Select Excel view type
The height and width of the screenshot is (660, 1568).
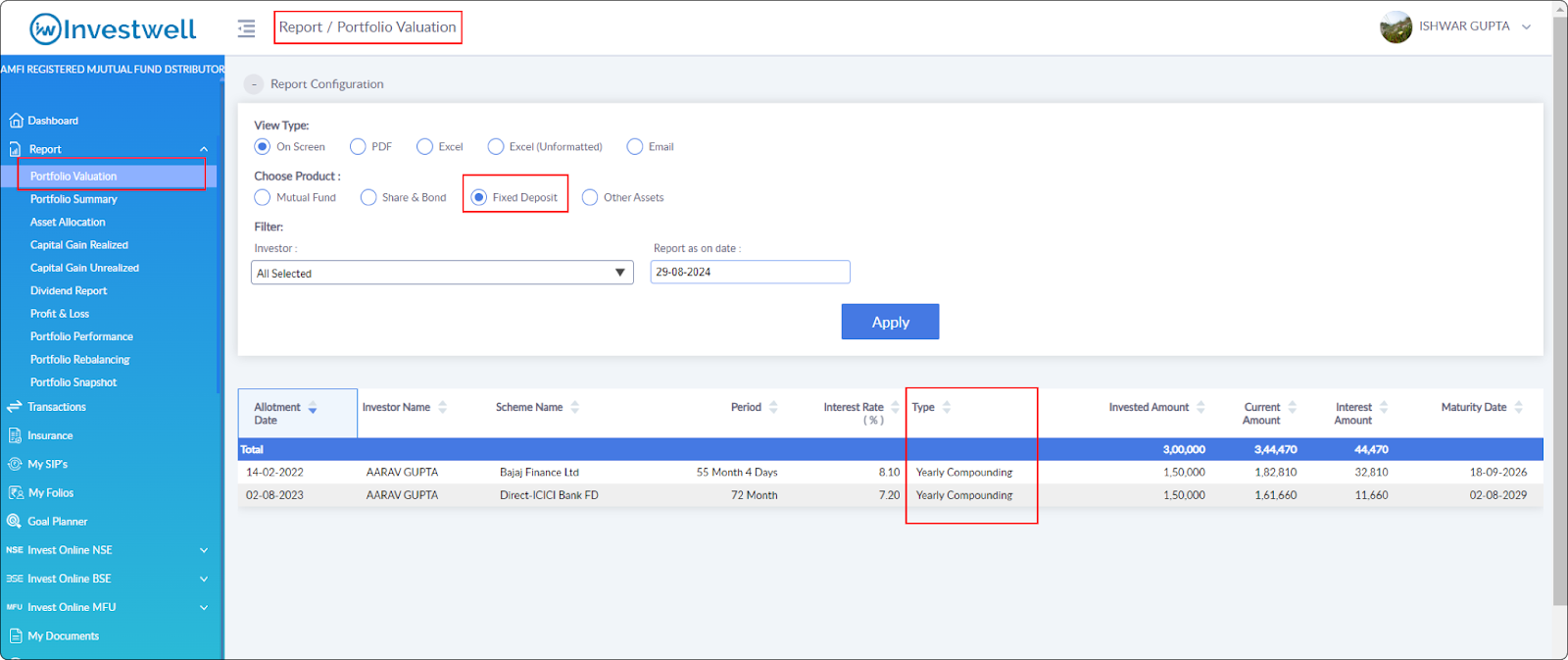(424, 146)
